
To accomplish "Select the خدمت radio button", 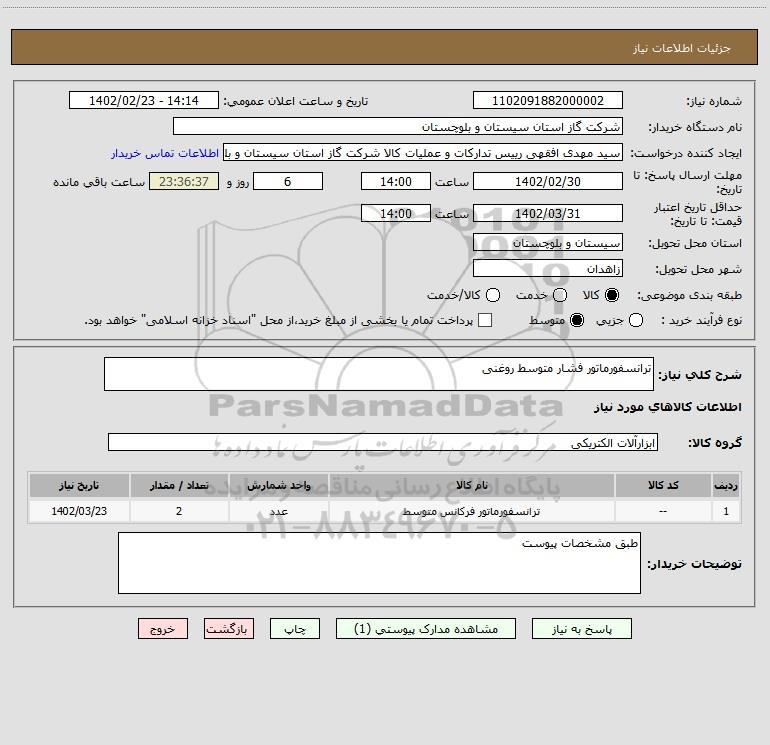I will point(560,295).
